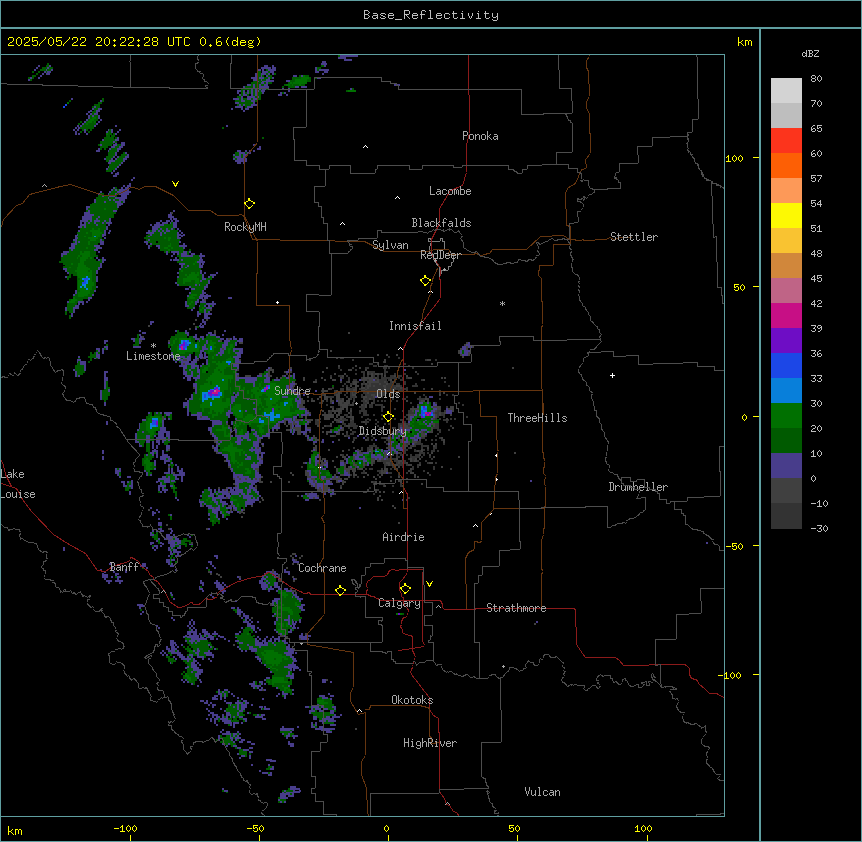Click the -100 tick label on the vertical axis

coord(731,675)
